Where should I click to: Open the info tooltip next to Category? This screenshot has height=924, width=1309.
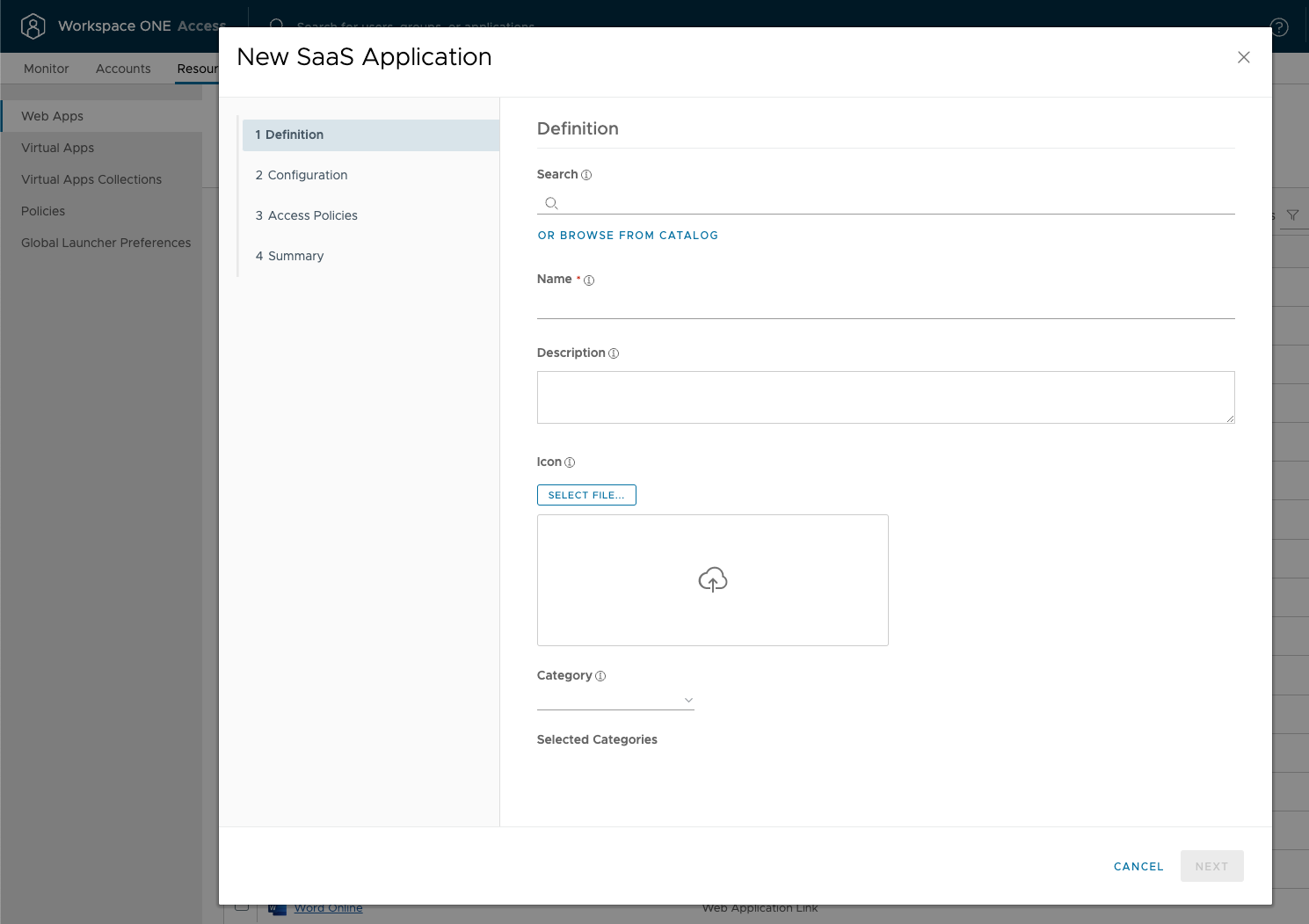(600, 675)
